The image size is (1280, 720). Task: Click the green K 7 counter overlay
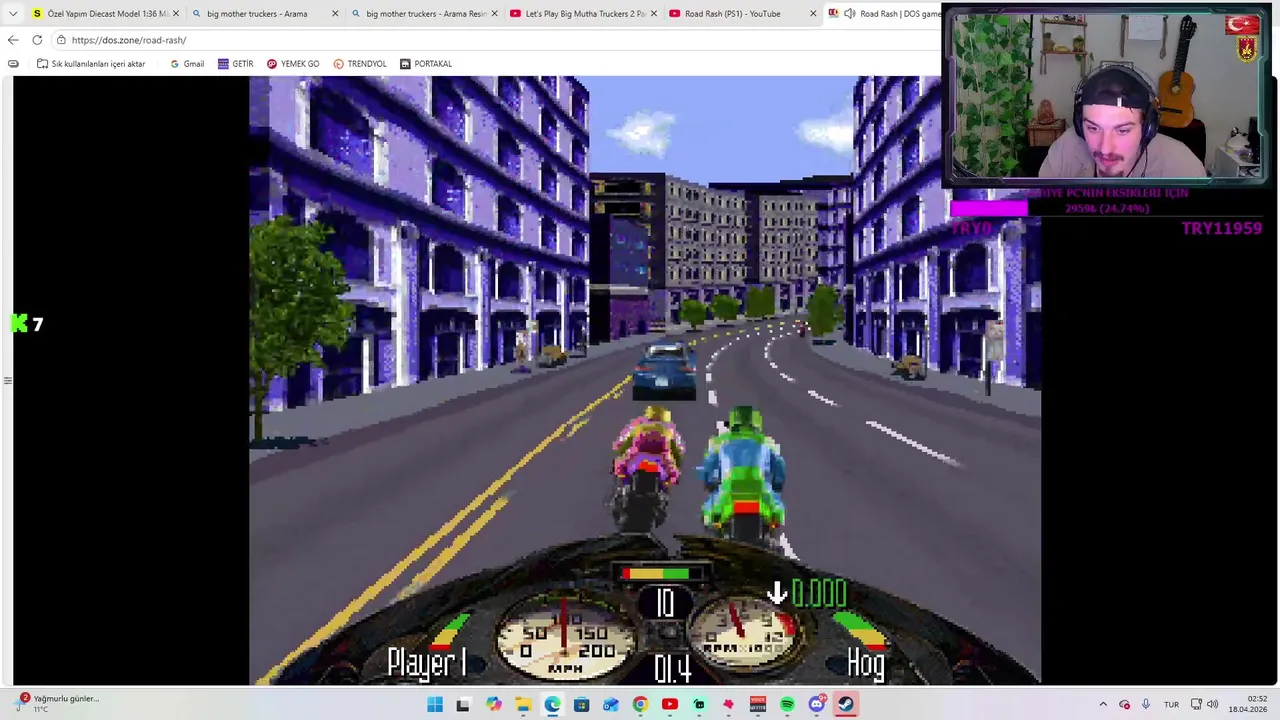point(27,324)
